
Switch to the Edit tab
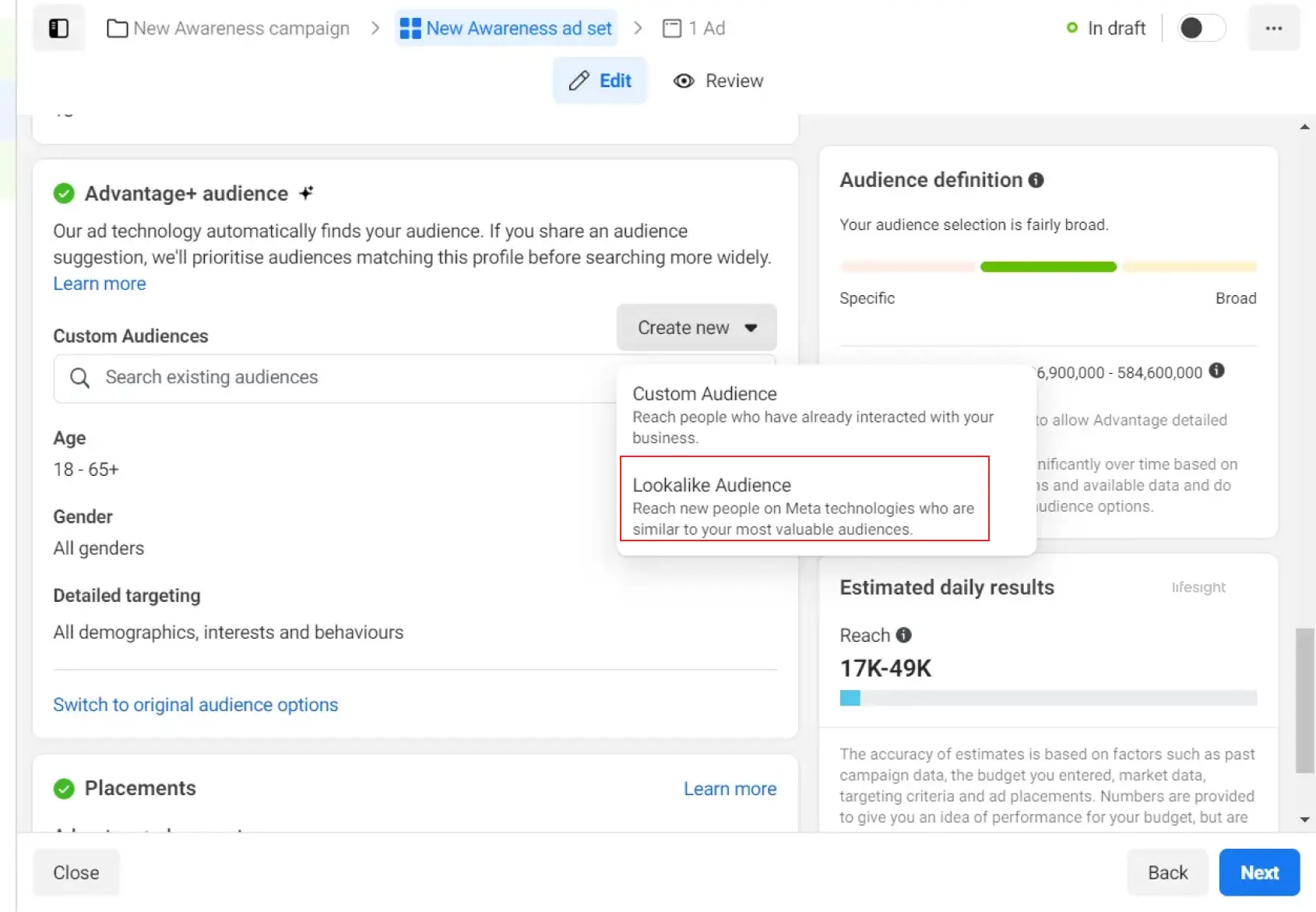coord(600,81)
